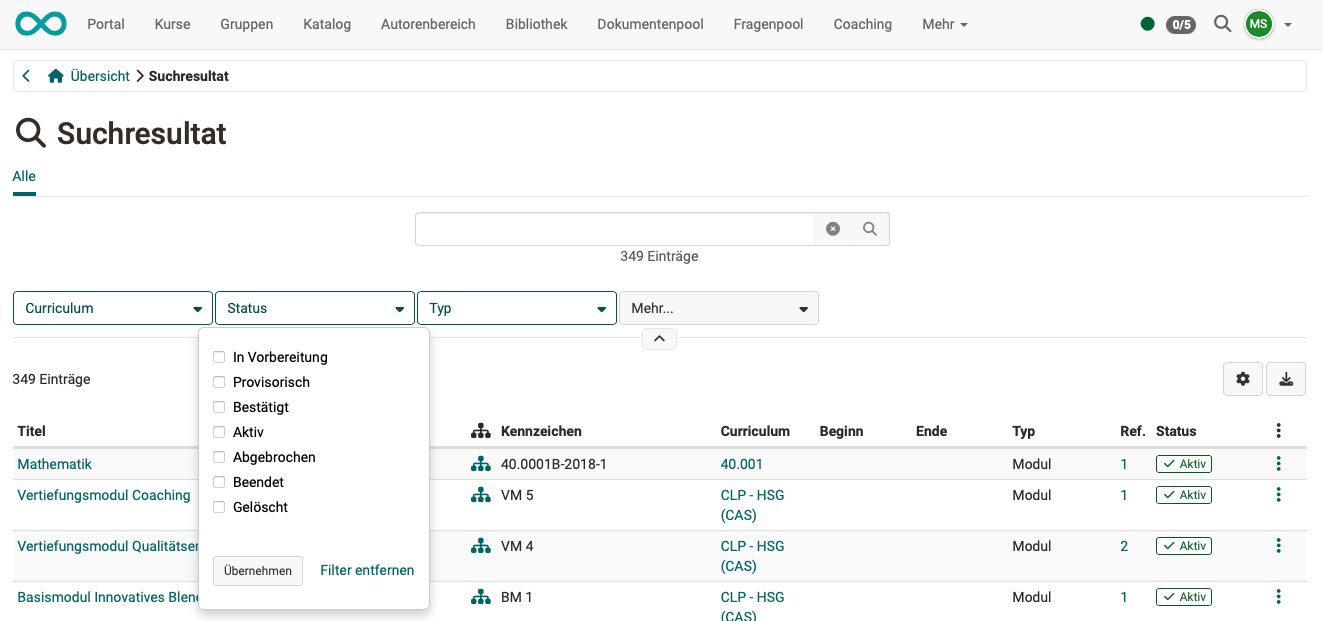Click the magnifier button inside the search bar
1323x621 pixels.
point(869,228)
